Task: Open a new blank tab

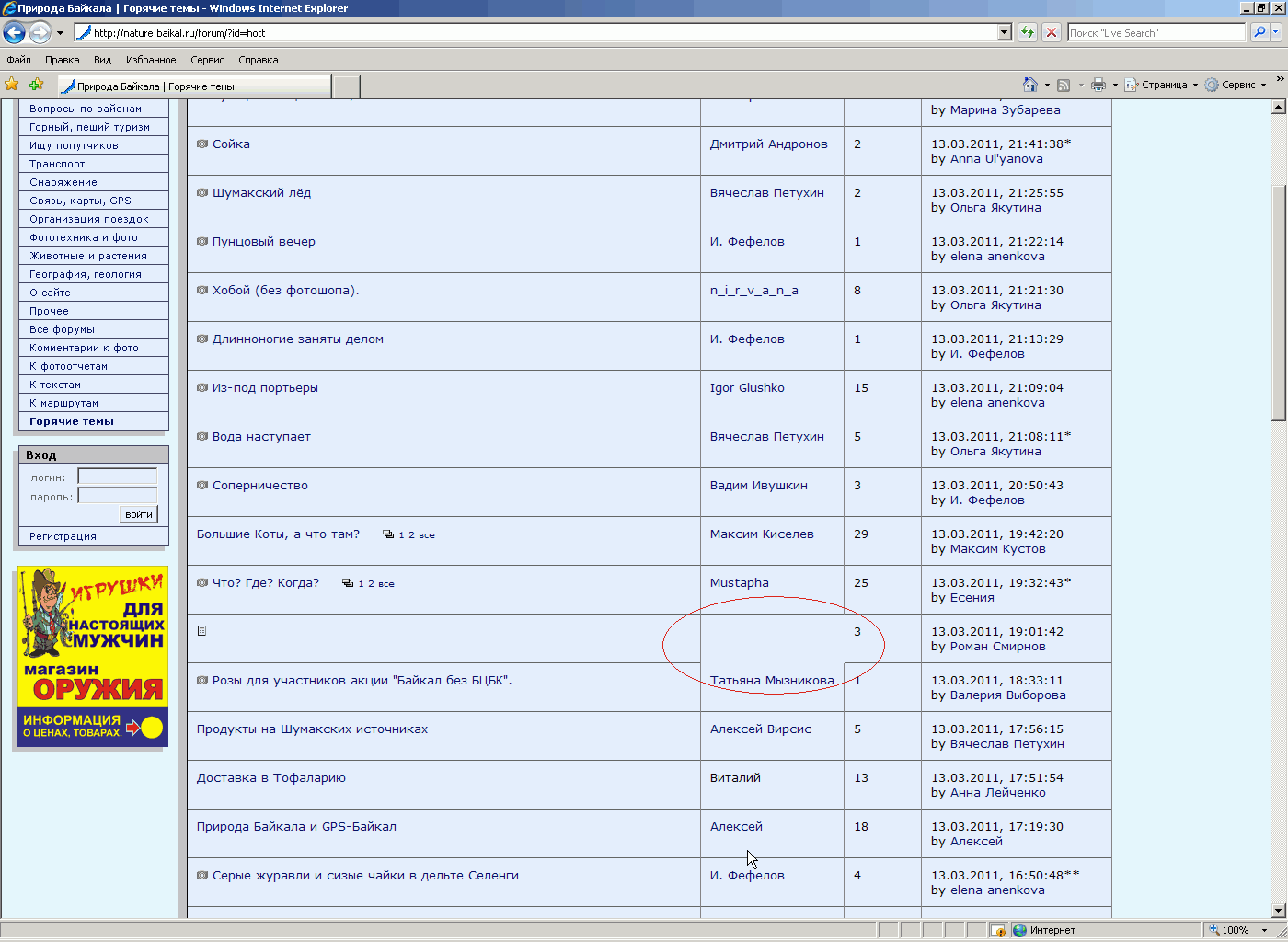Action: click(346, 86)
